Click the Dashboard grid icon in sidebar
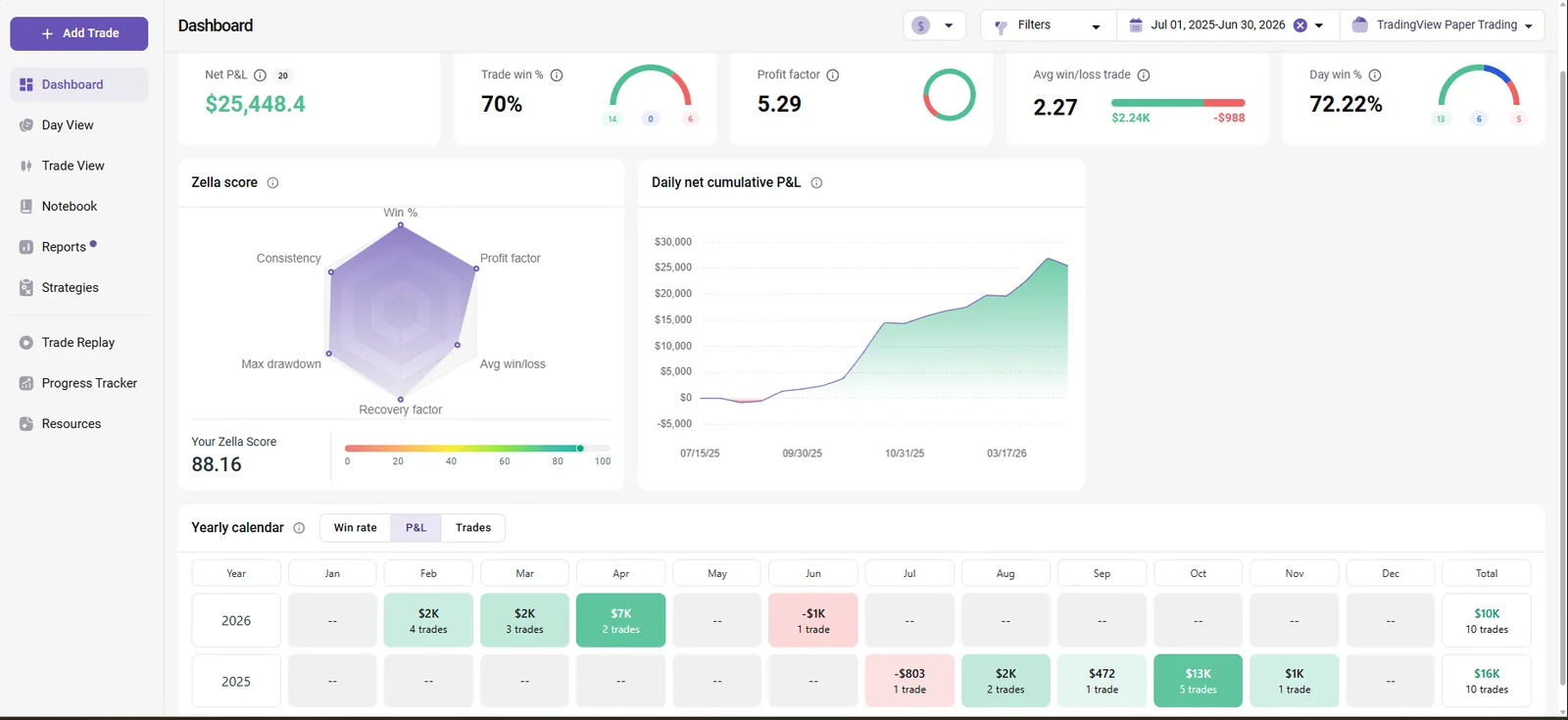 [x=26, y=85]
